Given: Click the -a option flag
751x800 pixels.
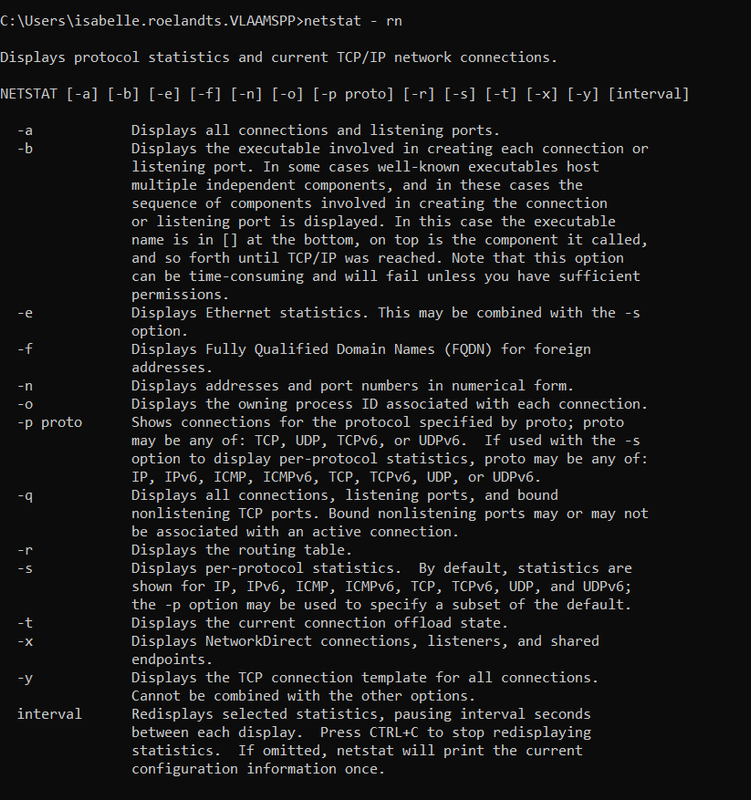Looking at the screenshot, I should coord(25,131).
